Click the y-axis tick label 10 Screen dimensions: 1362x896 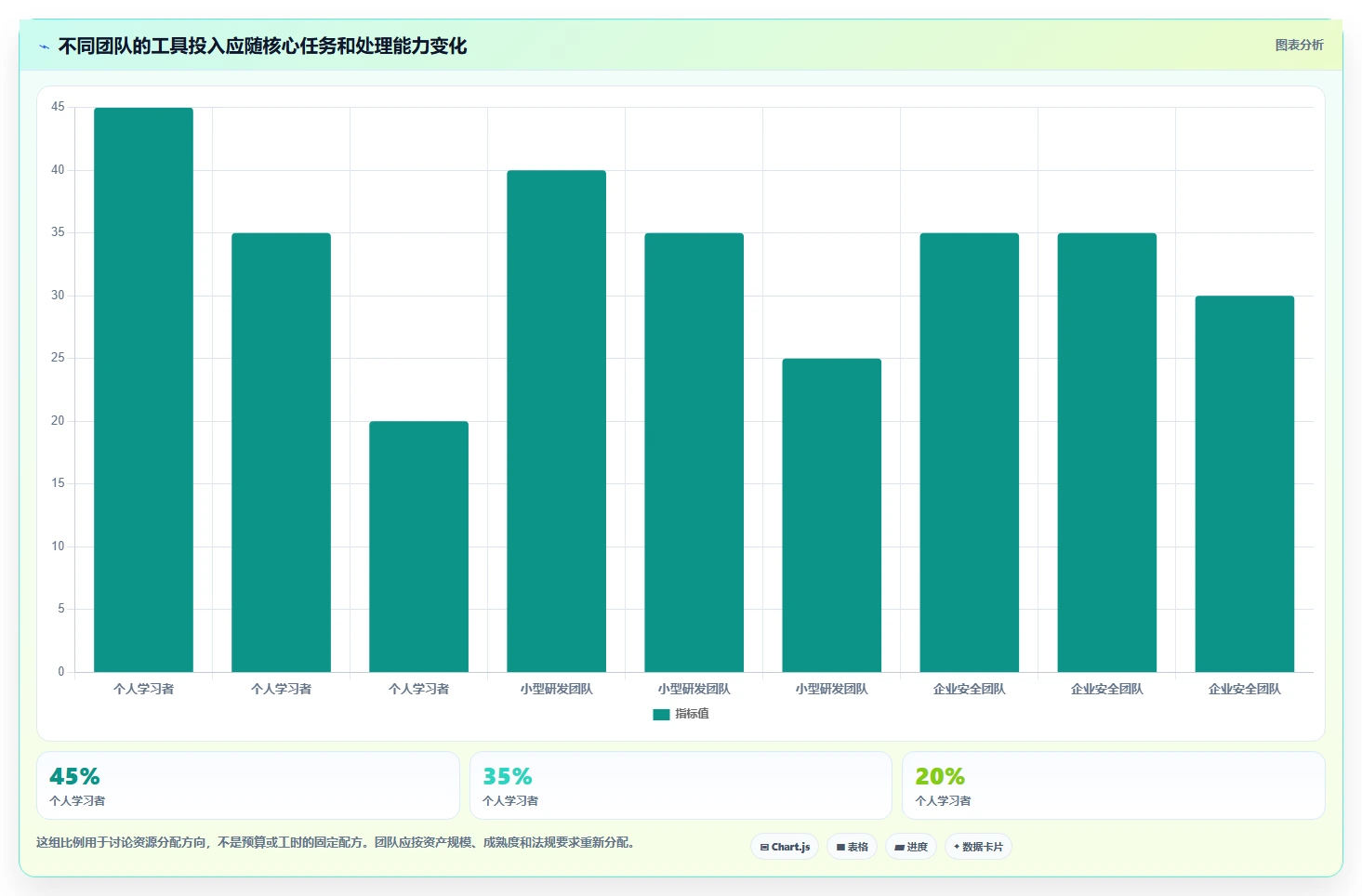click(58, 547)
